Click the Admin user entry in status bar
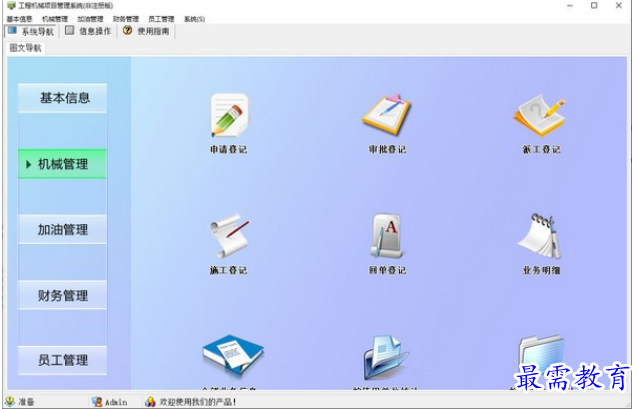The width and height of the screenshot is (638, 409). 110,402
